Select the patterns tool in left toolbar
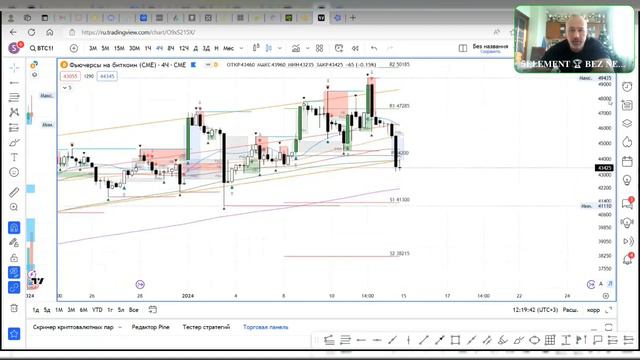The height and width of the screenshot is (360, 640). [x=14, y=112]
